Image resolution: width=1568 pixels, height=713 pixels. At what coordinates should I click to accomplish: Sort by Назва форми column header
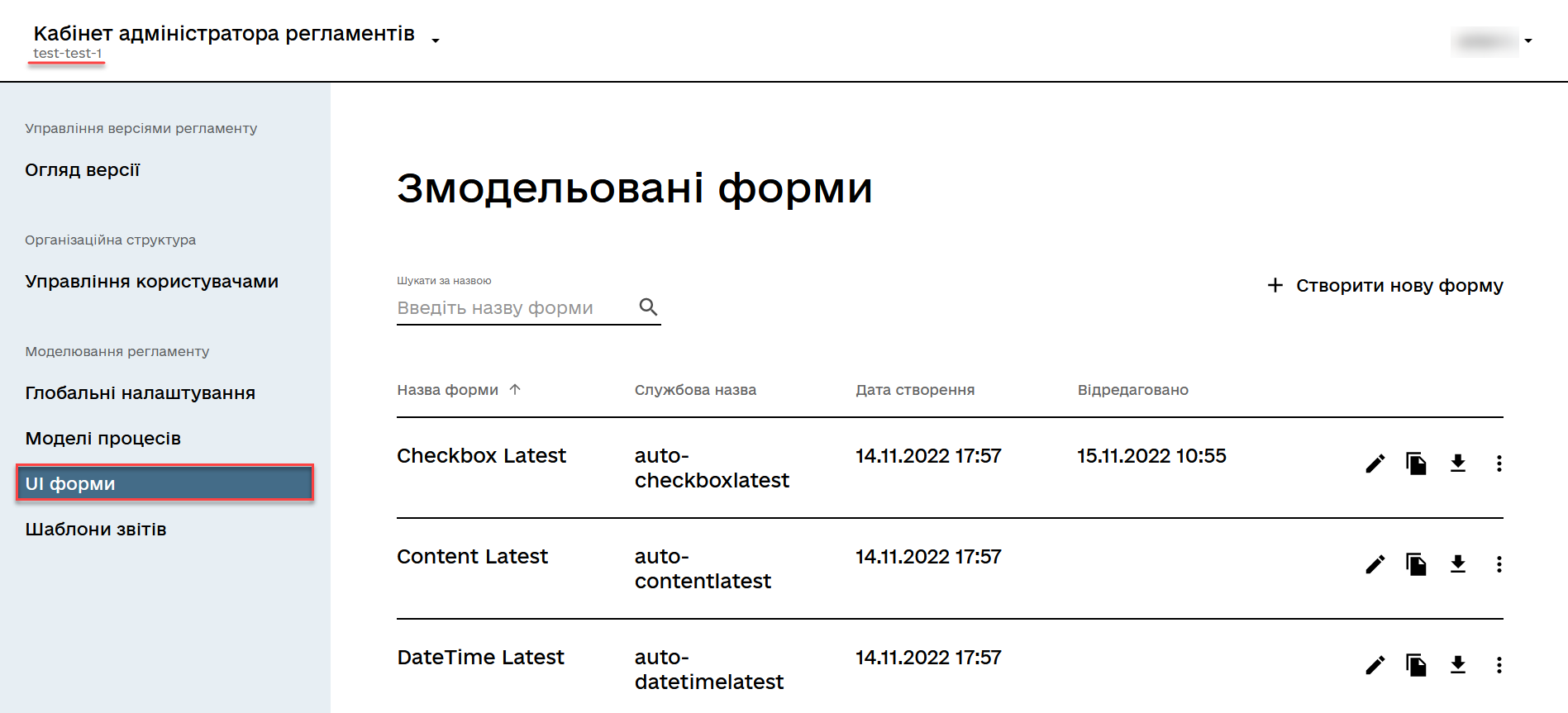click(x=447, y=390)
